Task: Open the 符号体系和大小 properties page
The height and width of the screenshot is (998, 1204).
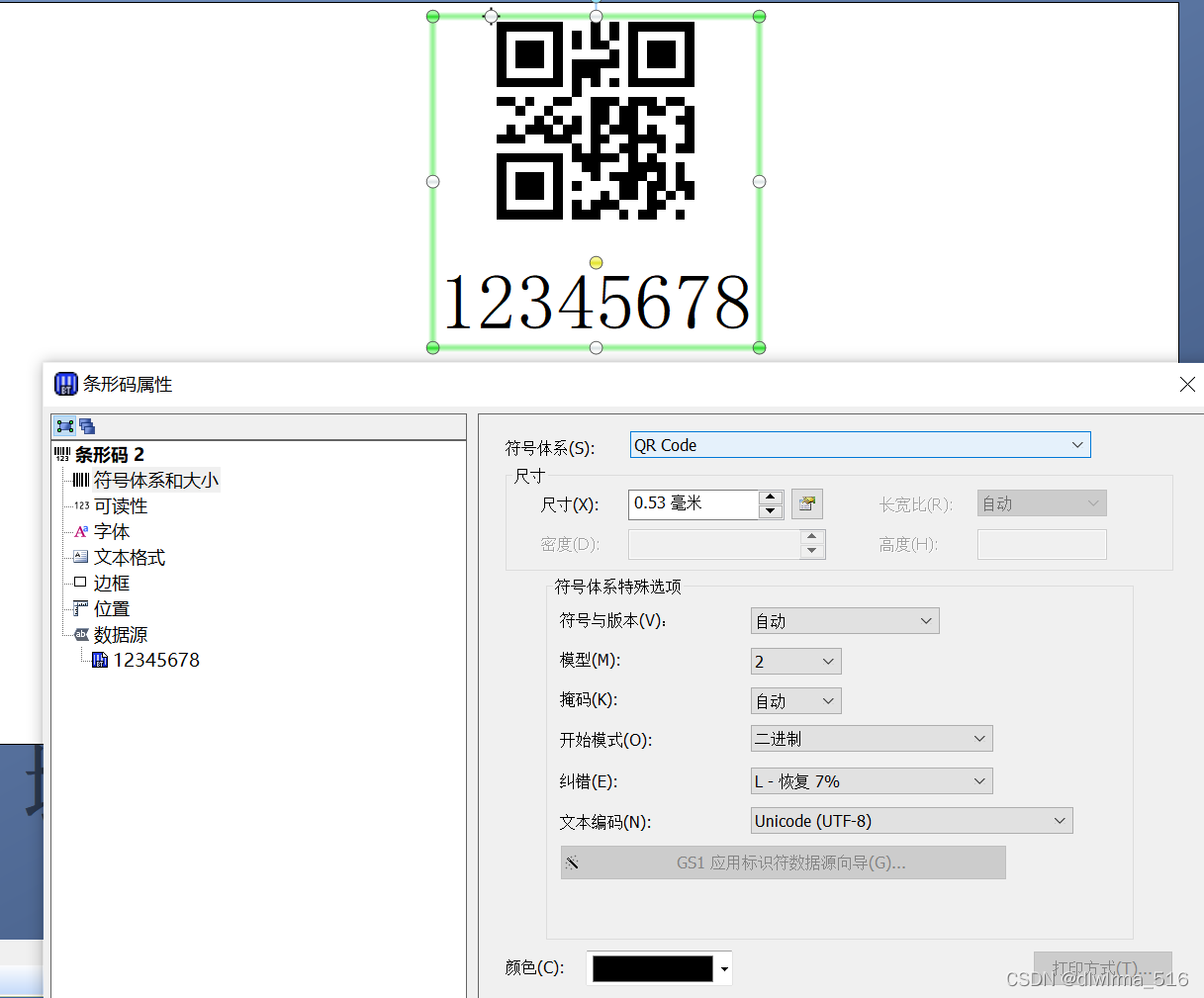Action: [156, 481]
